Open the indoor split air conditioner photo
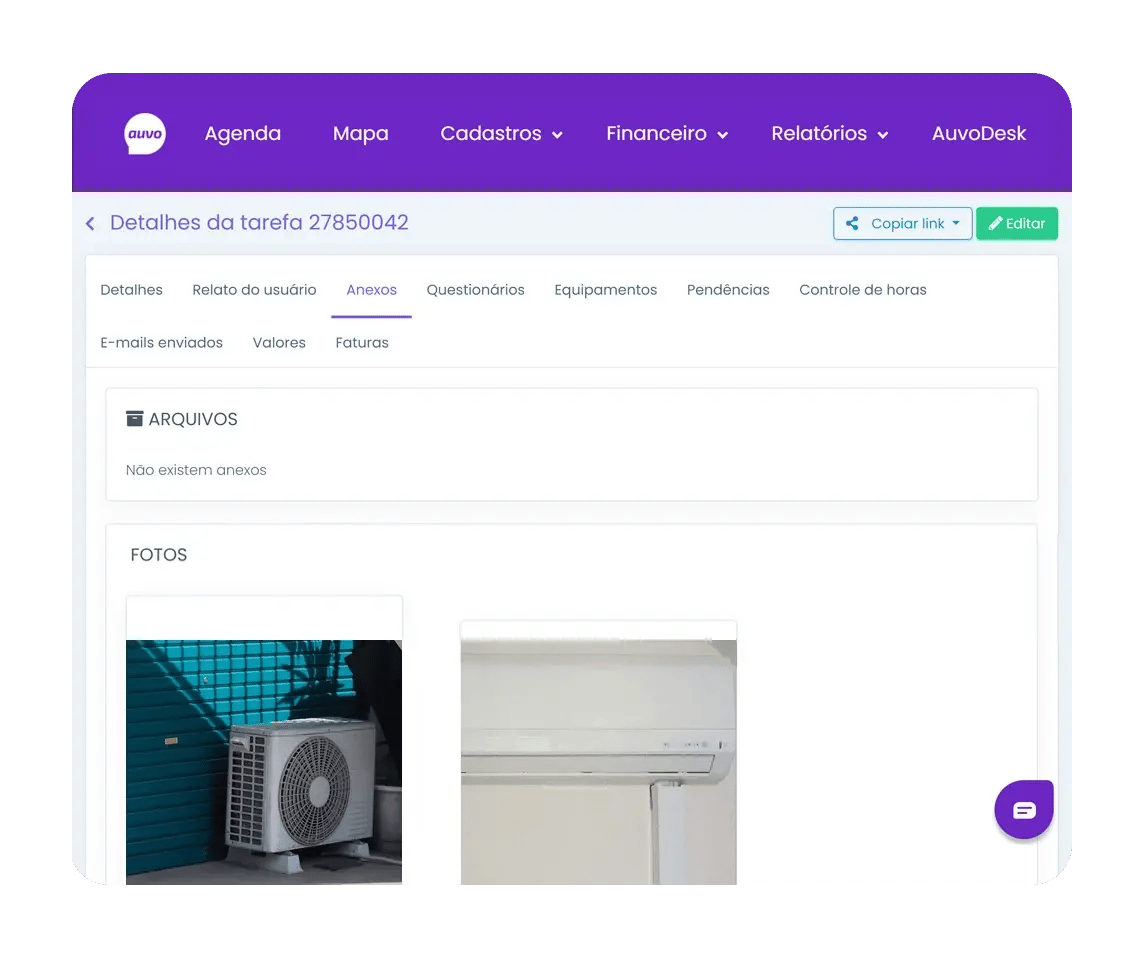The width and height of the screenshot is (1144, 958). [598, 762]
